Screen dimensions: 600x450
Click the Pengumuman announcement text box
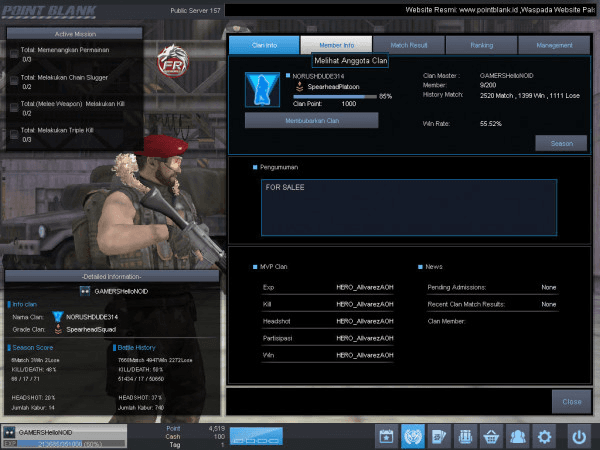click(409, 207)
